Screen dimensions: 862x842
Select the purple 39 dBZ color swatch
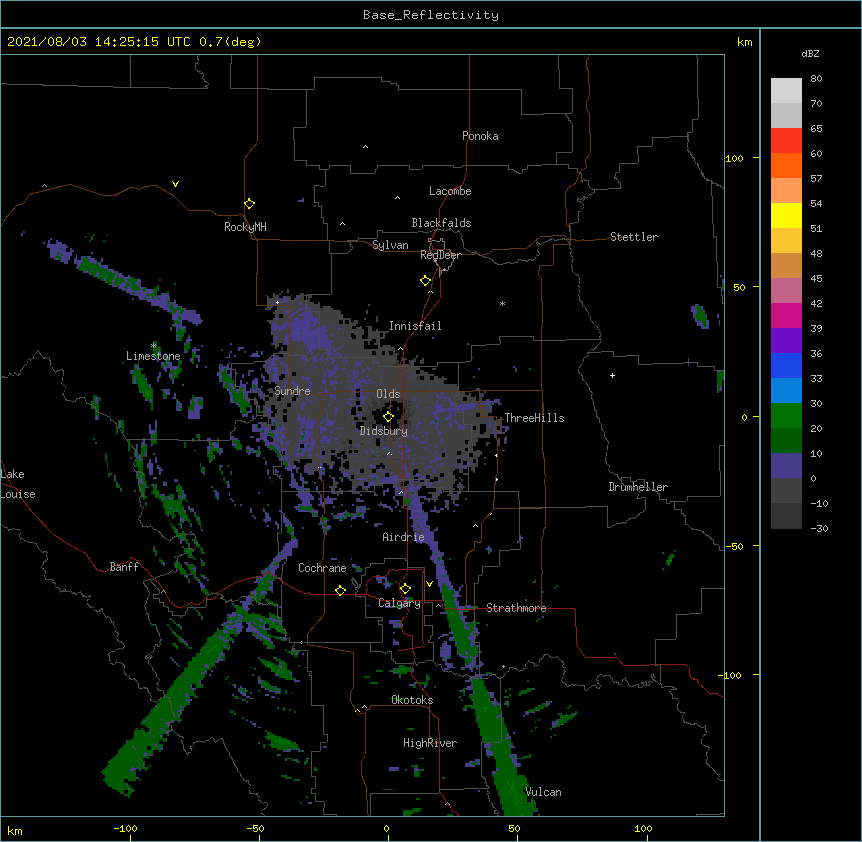point(786,340)
